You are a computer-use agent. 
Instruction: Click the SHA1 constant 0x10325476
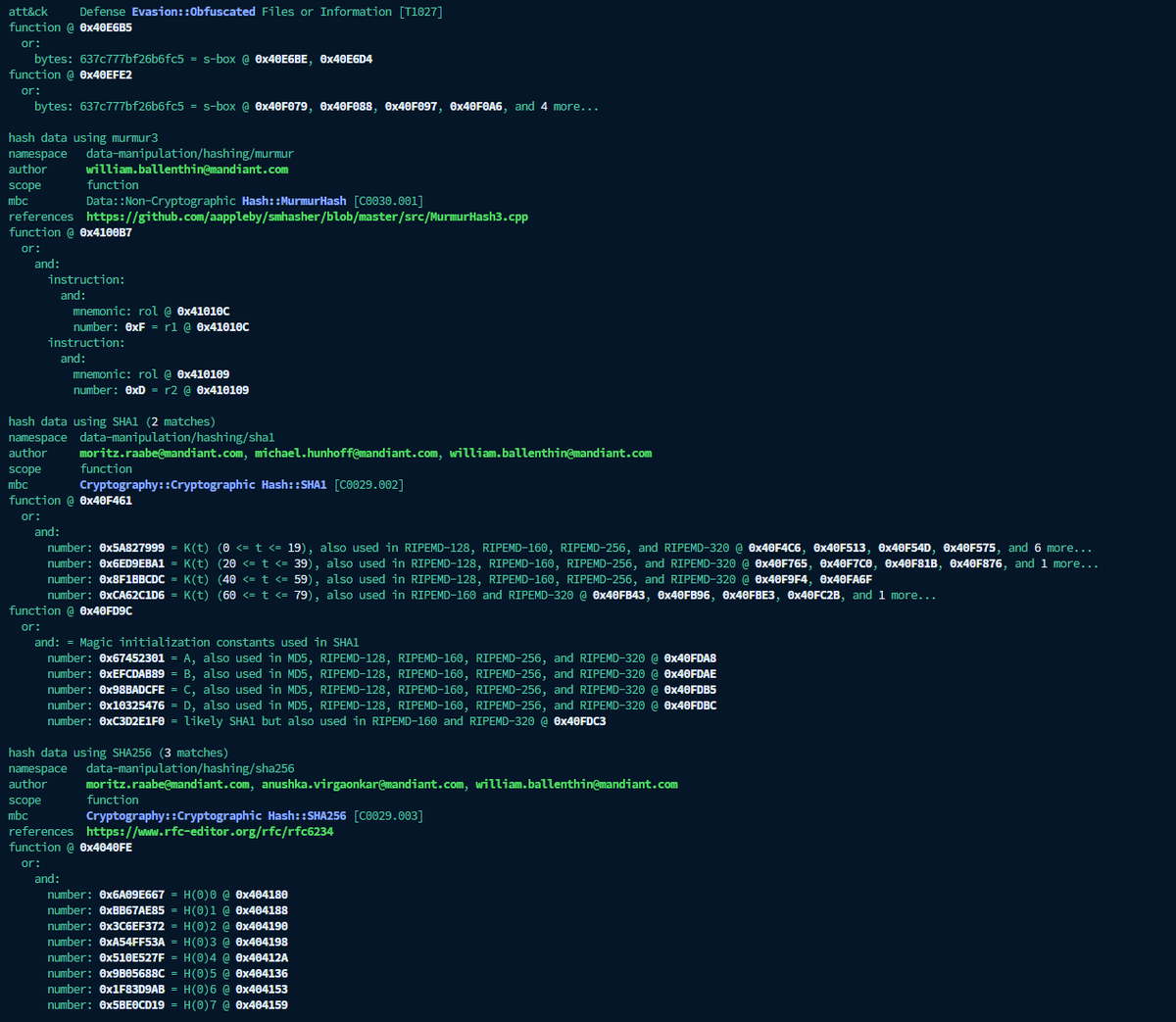pyautogui.click(x=131, y=705)
